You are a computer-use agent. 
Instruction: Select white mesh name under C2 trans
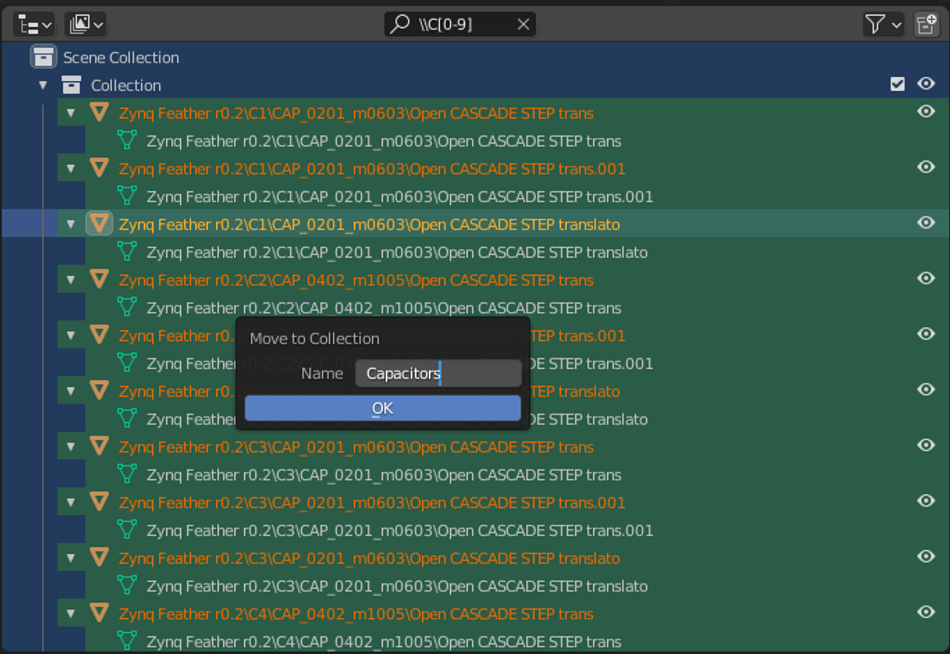click(384, 308)
